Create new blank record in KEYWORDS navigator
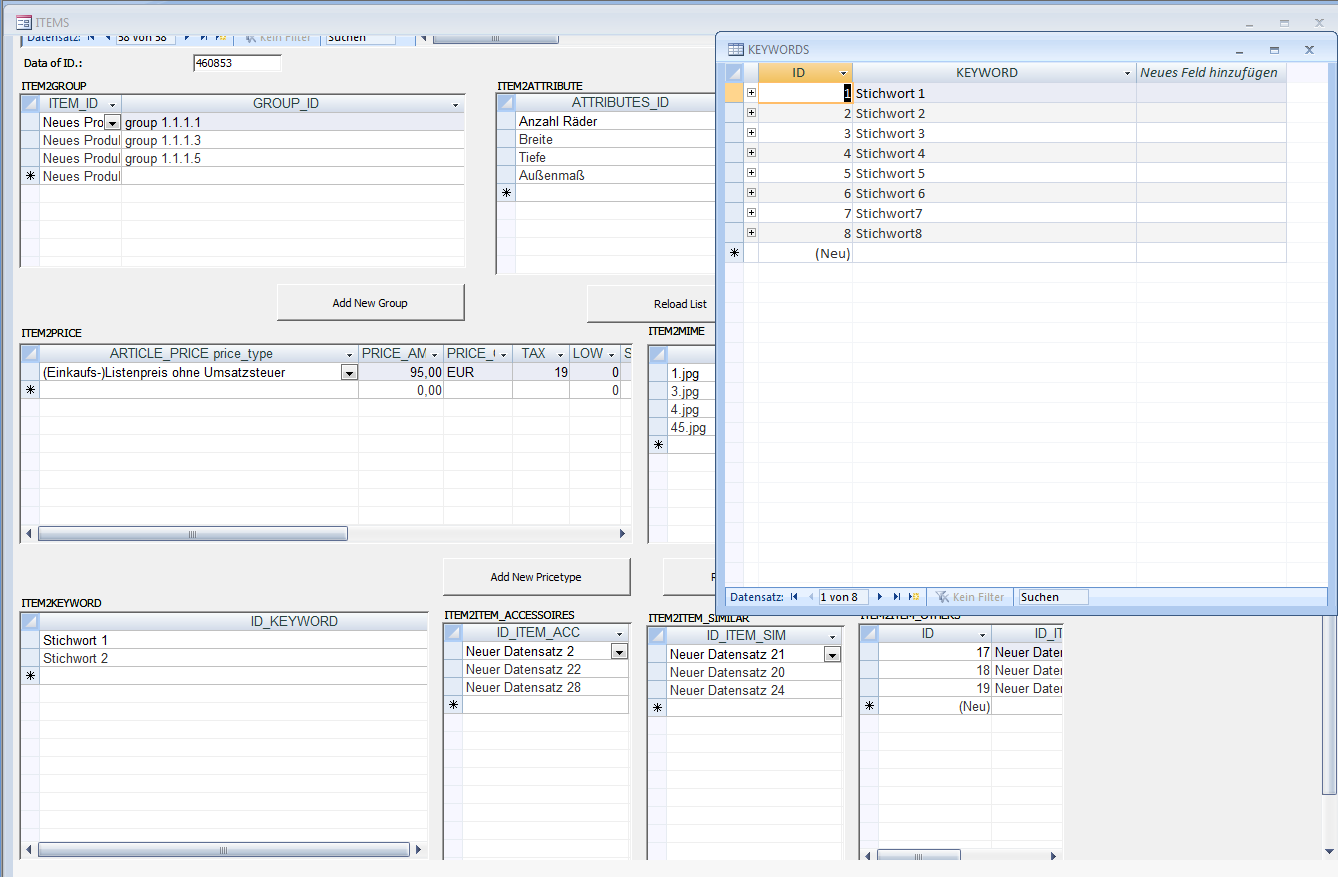 coord(914,597)
